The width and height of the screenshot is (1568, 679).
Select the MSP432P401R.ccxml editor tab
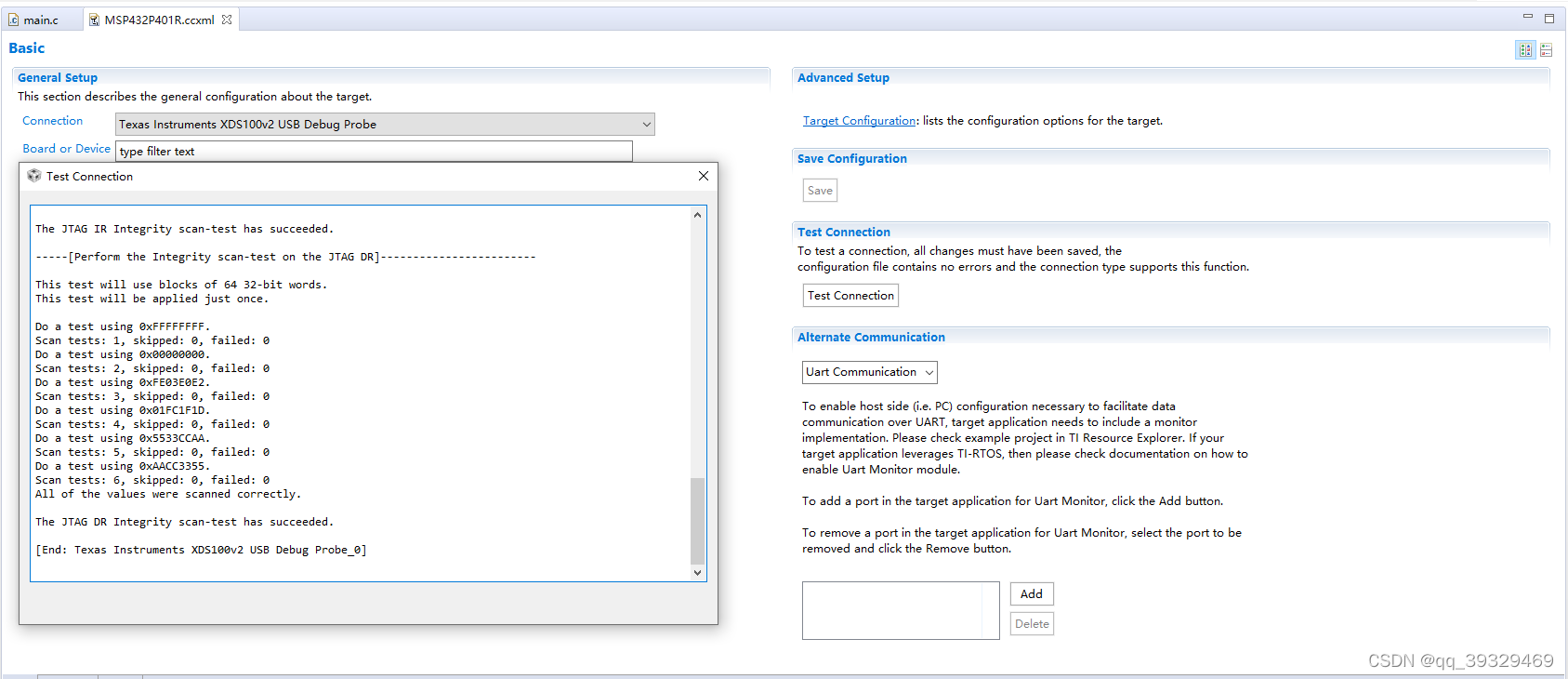coord(159,20)
